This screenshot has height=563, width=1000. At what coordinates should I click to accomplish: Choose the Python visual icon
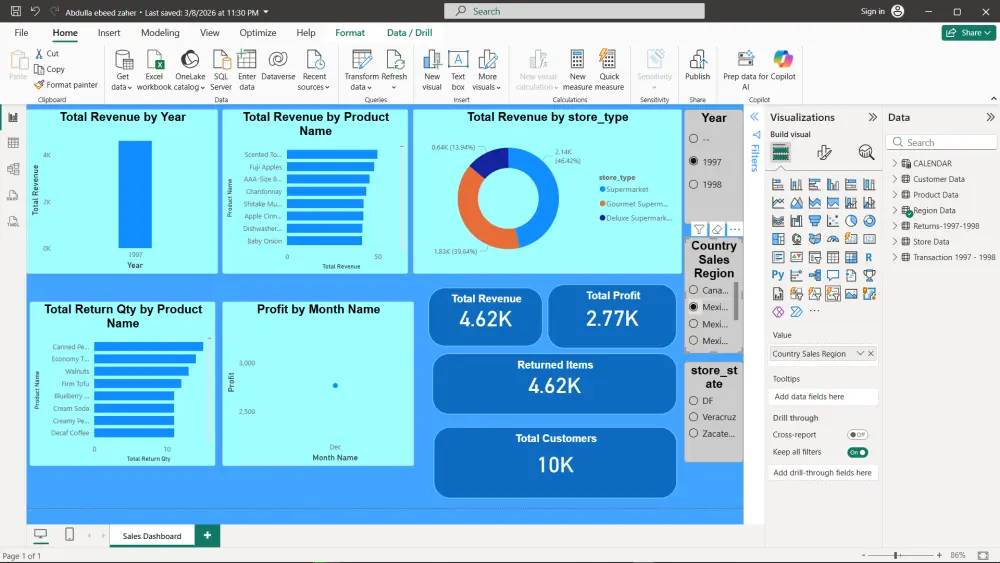tap(777, 275)
